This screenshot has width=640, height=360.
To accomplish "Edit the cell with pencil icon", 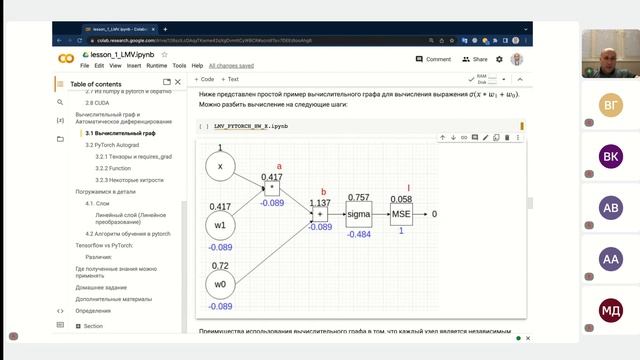I will [485, 138].
